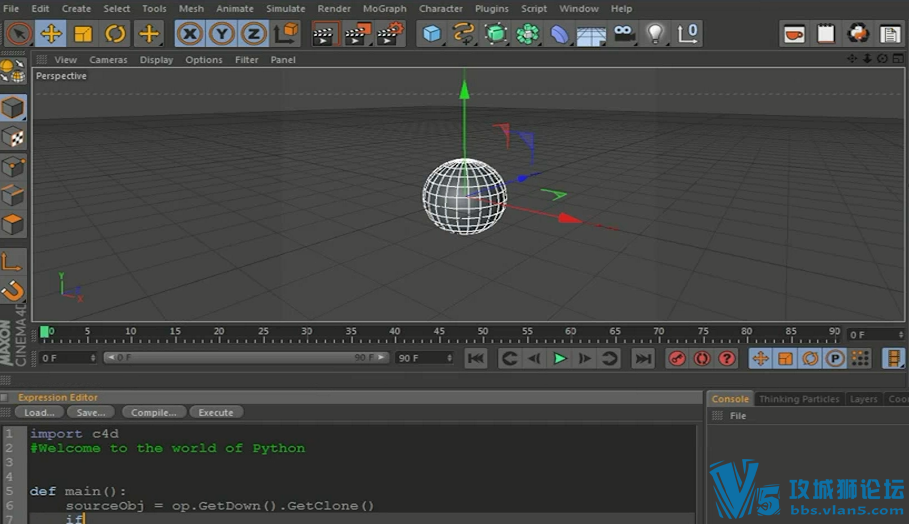This screenshot has height=524, width=909.
Task: Play the animation forward
Action: pos(559,359)
